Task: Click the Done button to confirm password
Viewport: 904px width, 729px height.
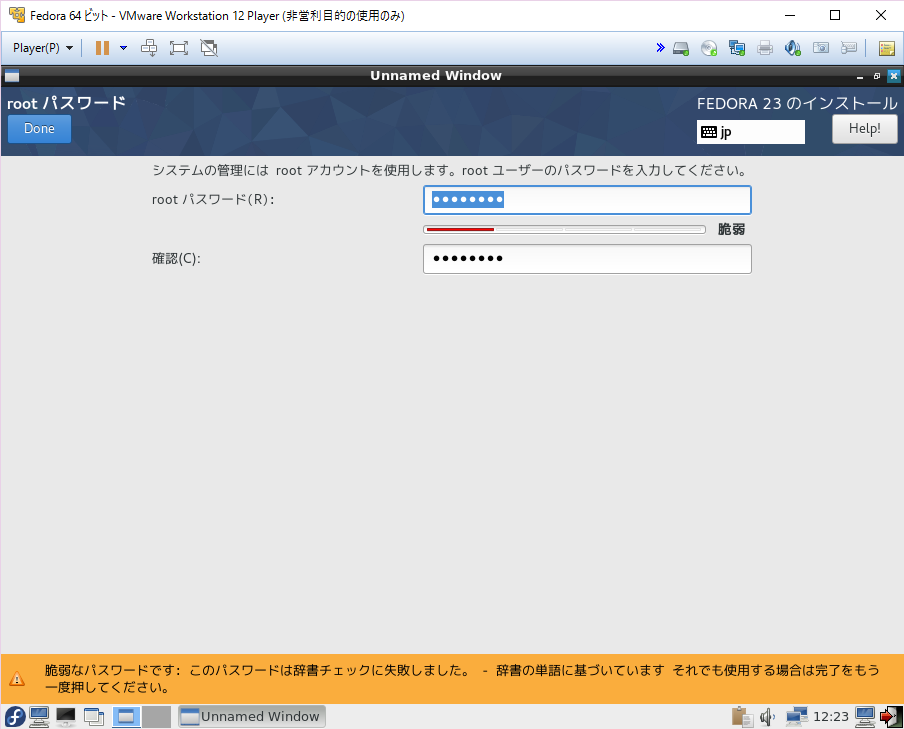Action: pyautogui.click(x=38, y=128)
